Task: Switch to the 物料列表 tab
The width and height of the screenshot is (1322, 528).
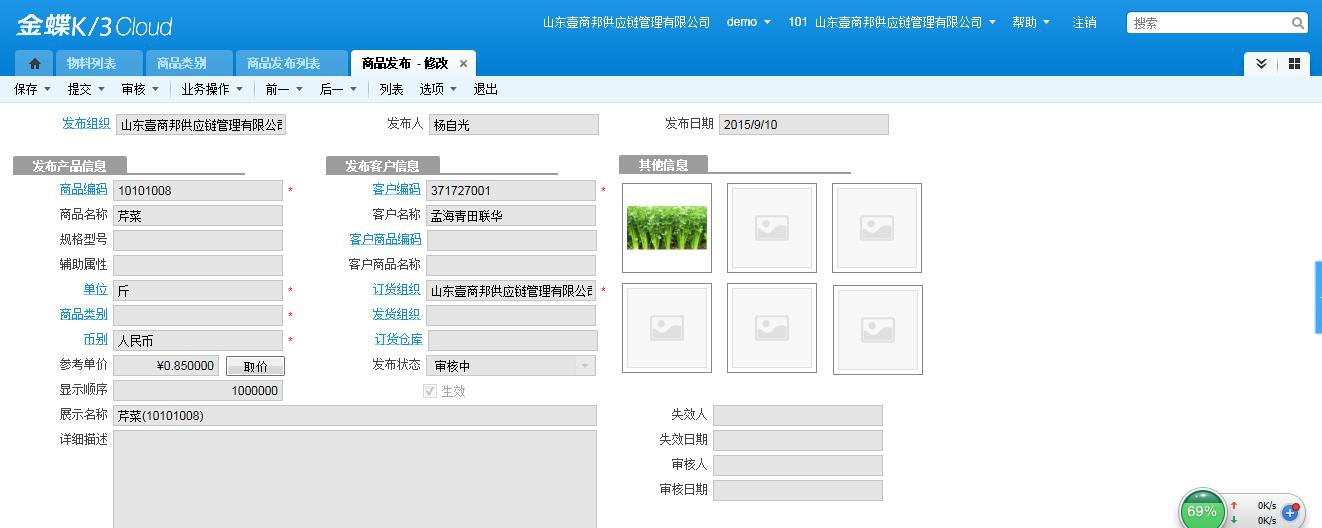Action: click(x=91, y=64)
